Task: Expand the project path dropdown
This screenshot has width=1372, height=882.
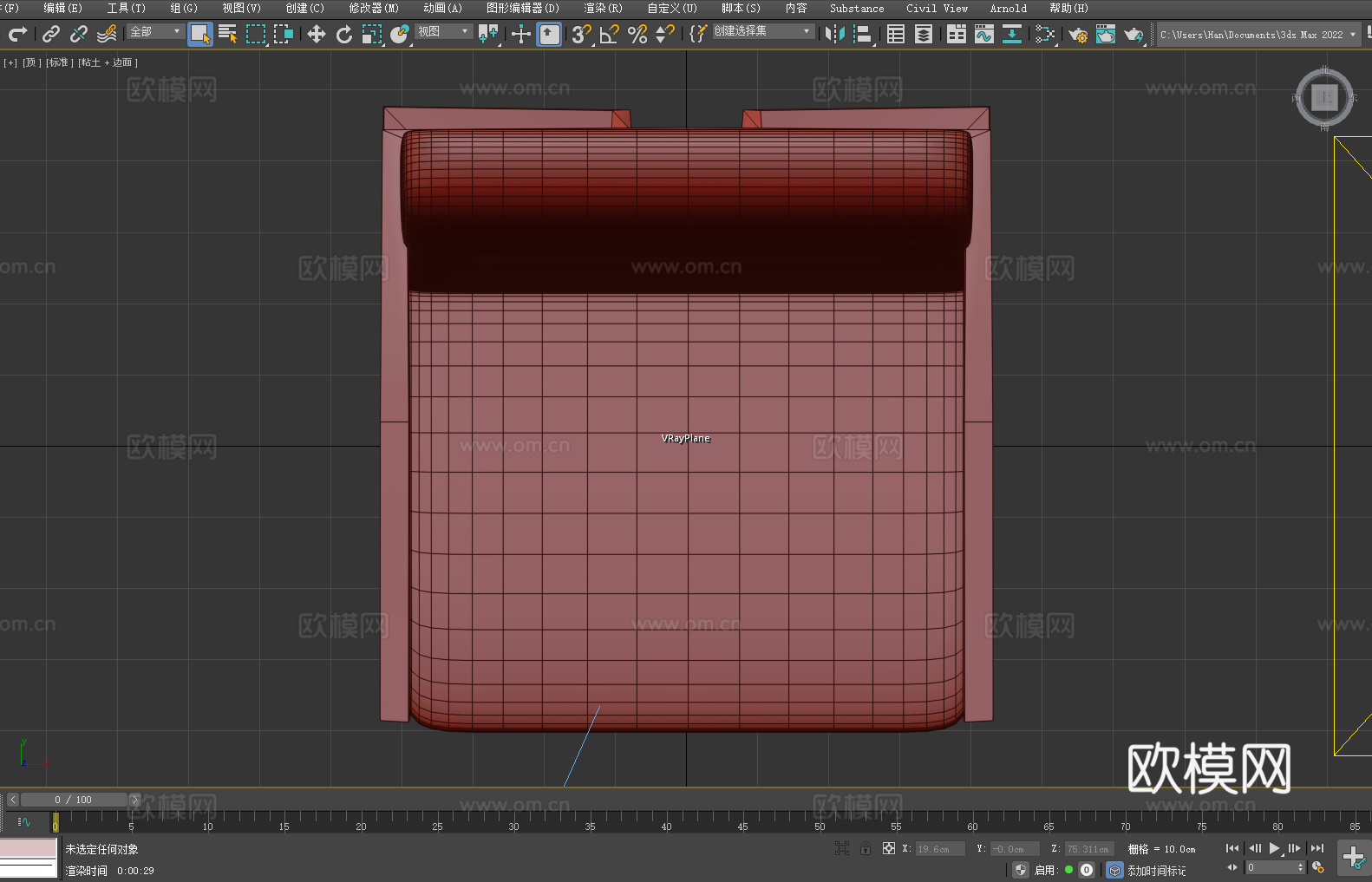Action: click(x=1352, y=35)
